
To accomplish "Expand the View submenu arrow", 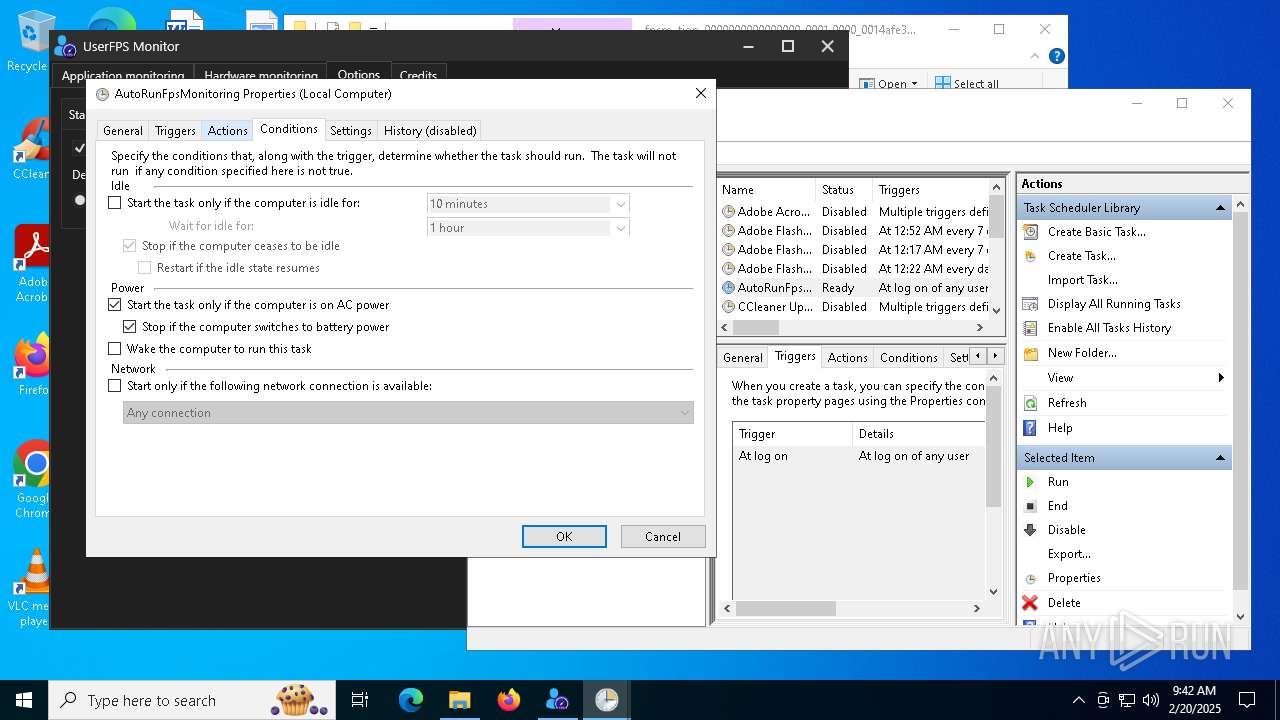I will (x=1221, y=378).
